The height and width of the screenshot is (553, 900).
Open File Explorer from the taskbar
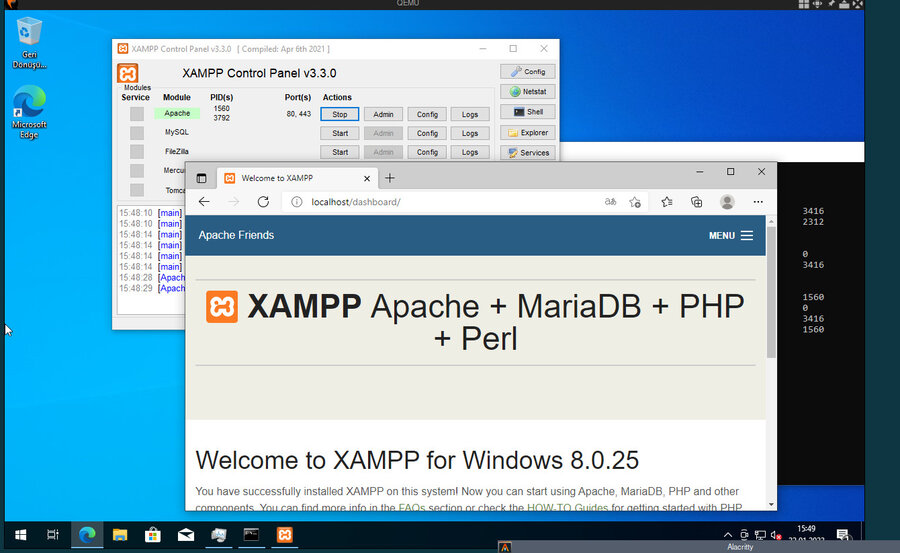tap(119, 535)
